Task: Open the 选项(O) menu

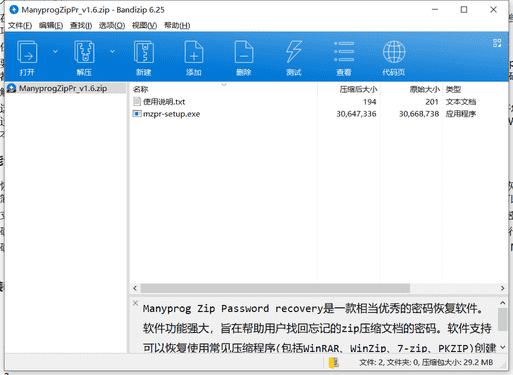Action: click(x=112, y=25)
